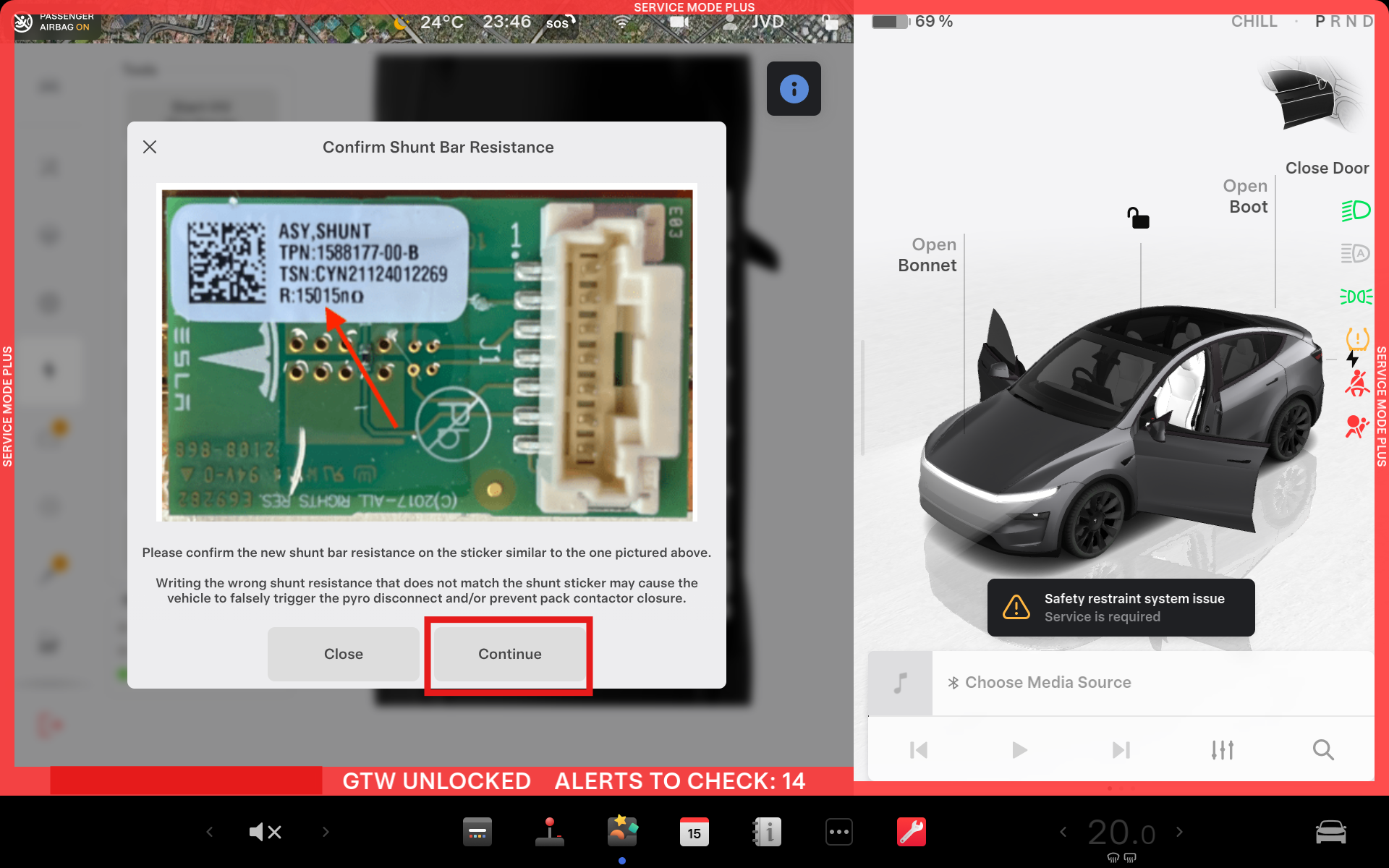Toggle the vehicle unlock padlock

coord(1138,218)
